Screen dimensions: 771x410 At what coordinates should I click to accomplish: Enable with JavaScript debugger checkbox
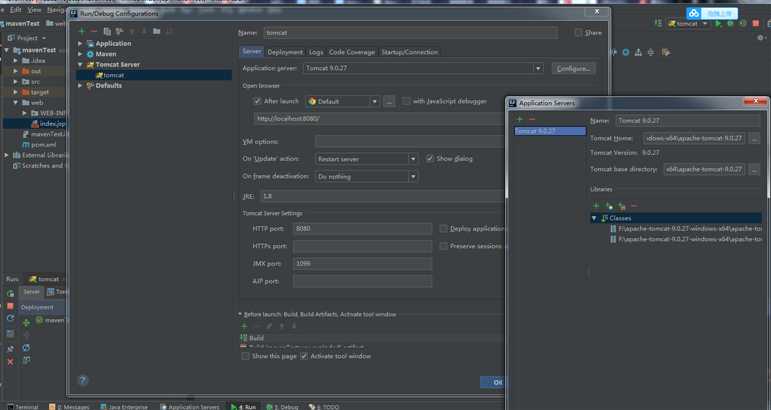click(406, 101)
